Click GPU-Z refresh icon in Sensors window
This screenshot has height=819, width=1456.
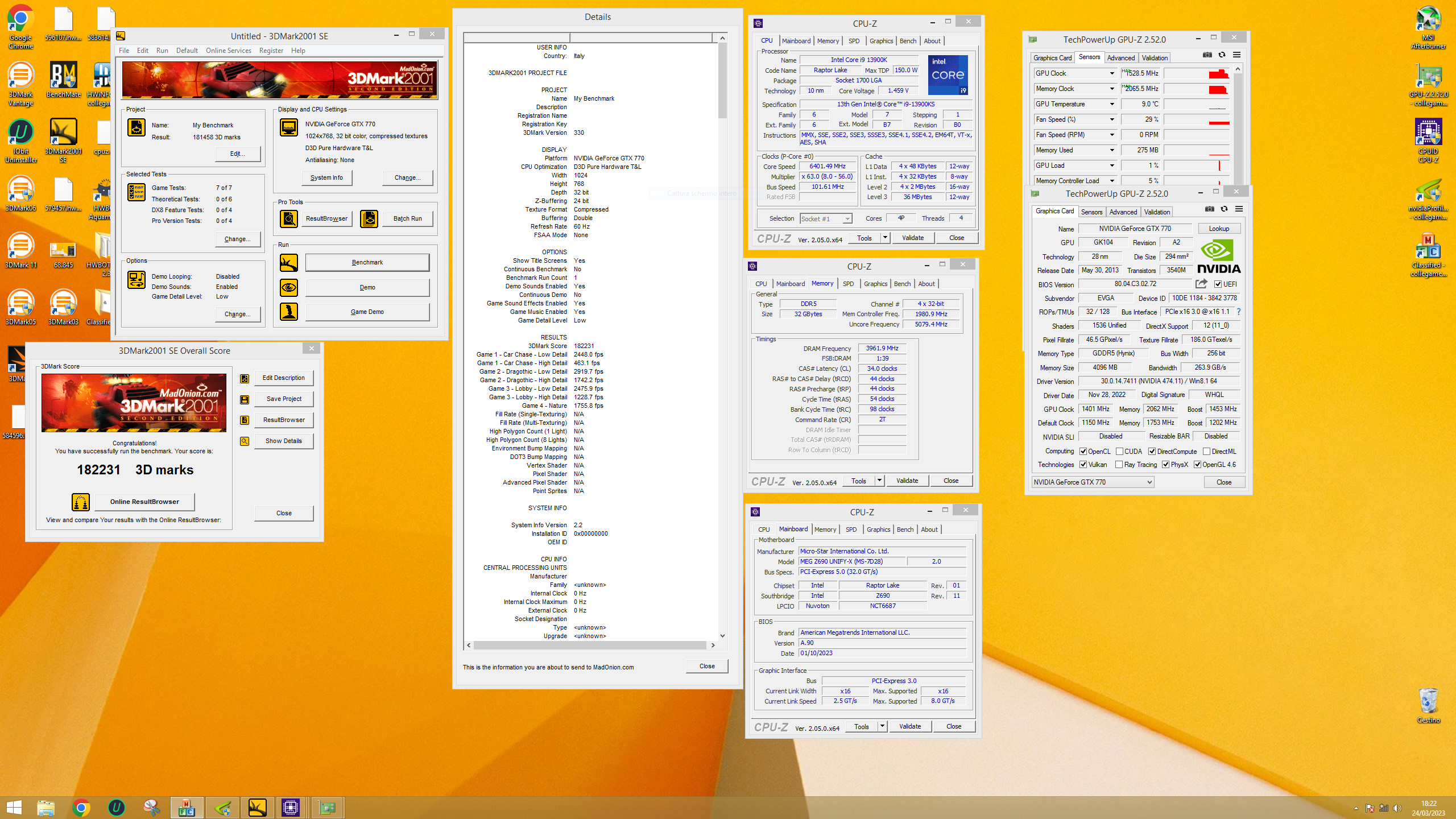[x=1222, y=55]
